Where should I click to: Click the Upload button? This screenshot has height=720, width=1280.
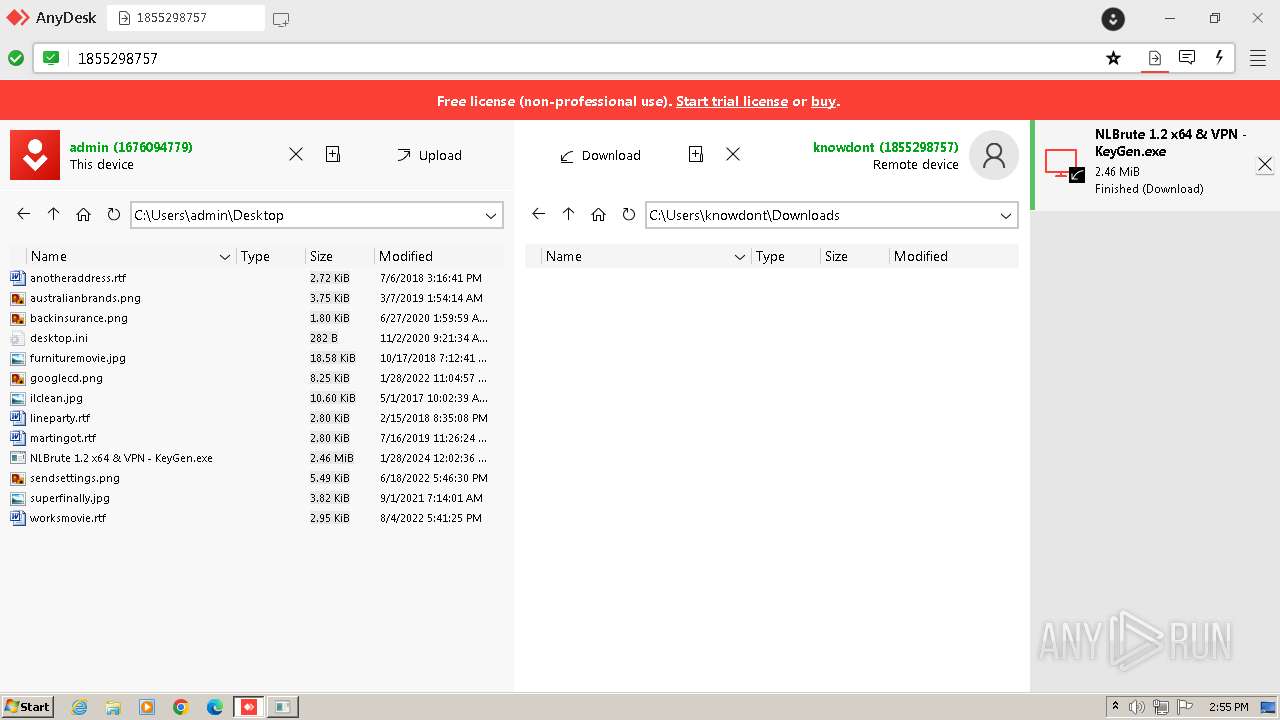coord(429,155)
